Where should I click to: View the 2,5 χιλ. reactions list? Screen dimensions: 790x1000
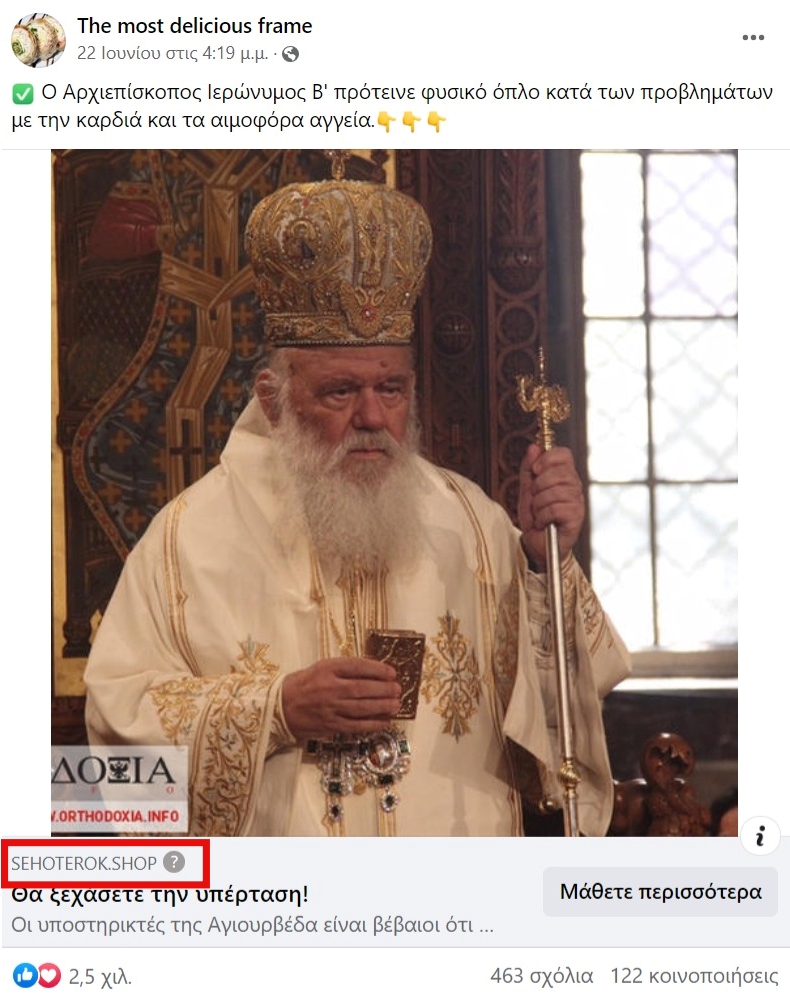tap(100, 976)
